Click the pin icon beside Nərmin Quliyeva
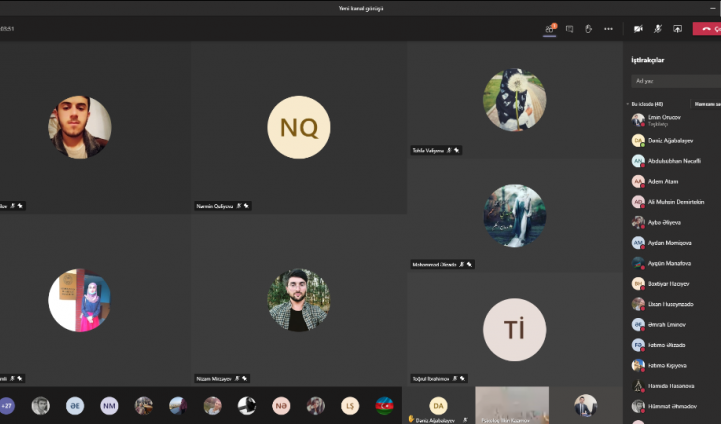The image size is (721, 424). 246,206
